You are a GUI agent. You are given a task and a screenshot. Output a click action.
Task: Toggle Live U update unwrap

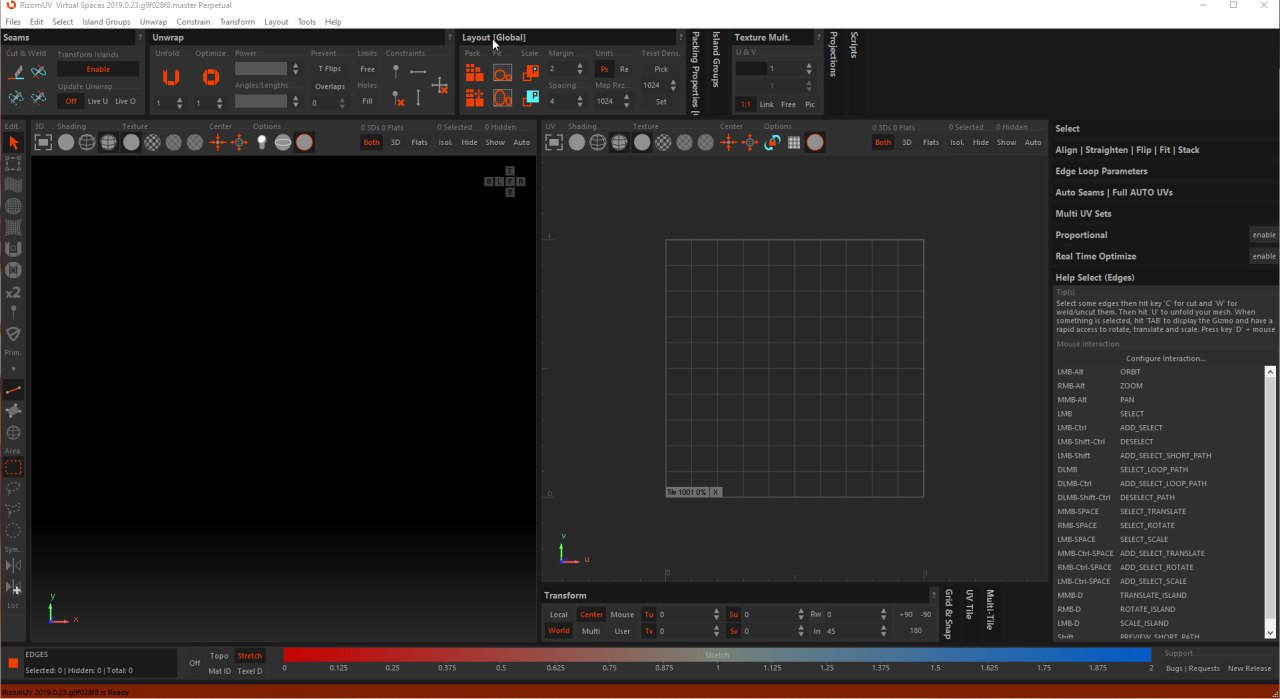pos(98,101)
